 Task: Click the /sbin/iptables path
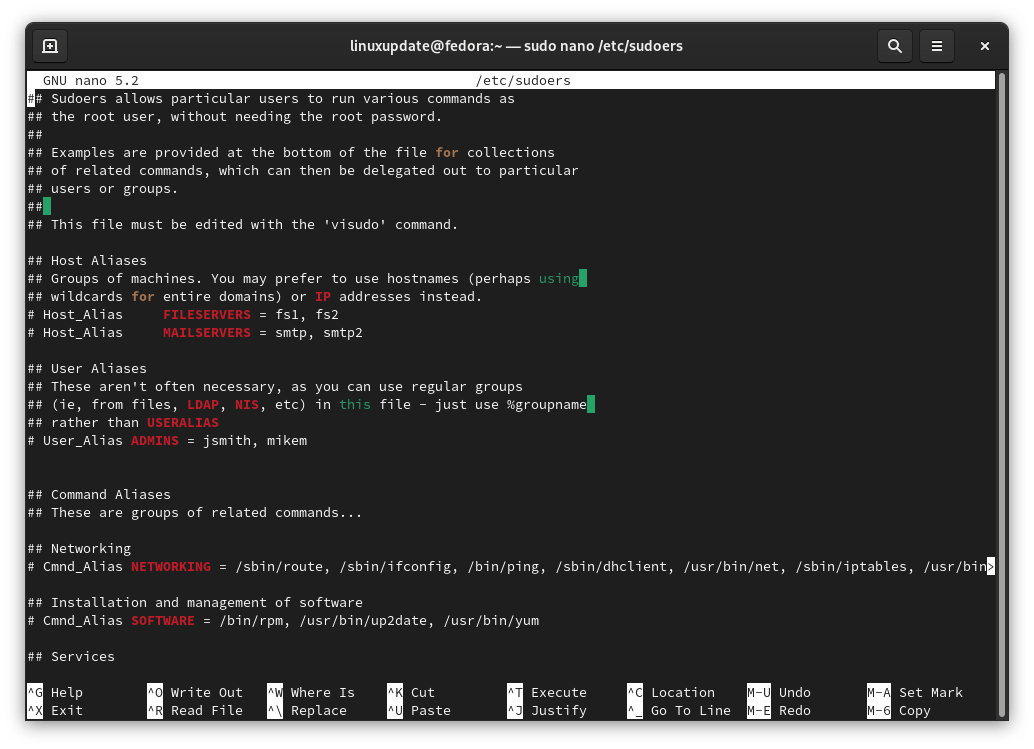pos(851,566)
